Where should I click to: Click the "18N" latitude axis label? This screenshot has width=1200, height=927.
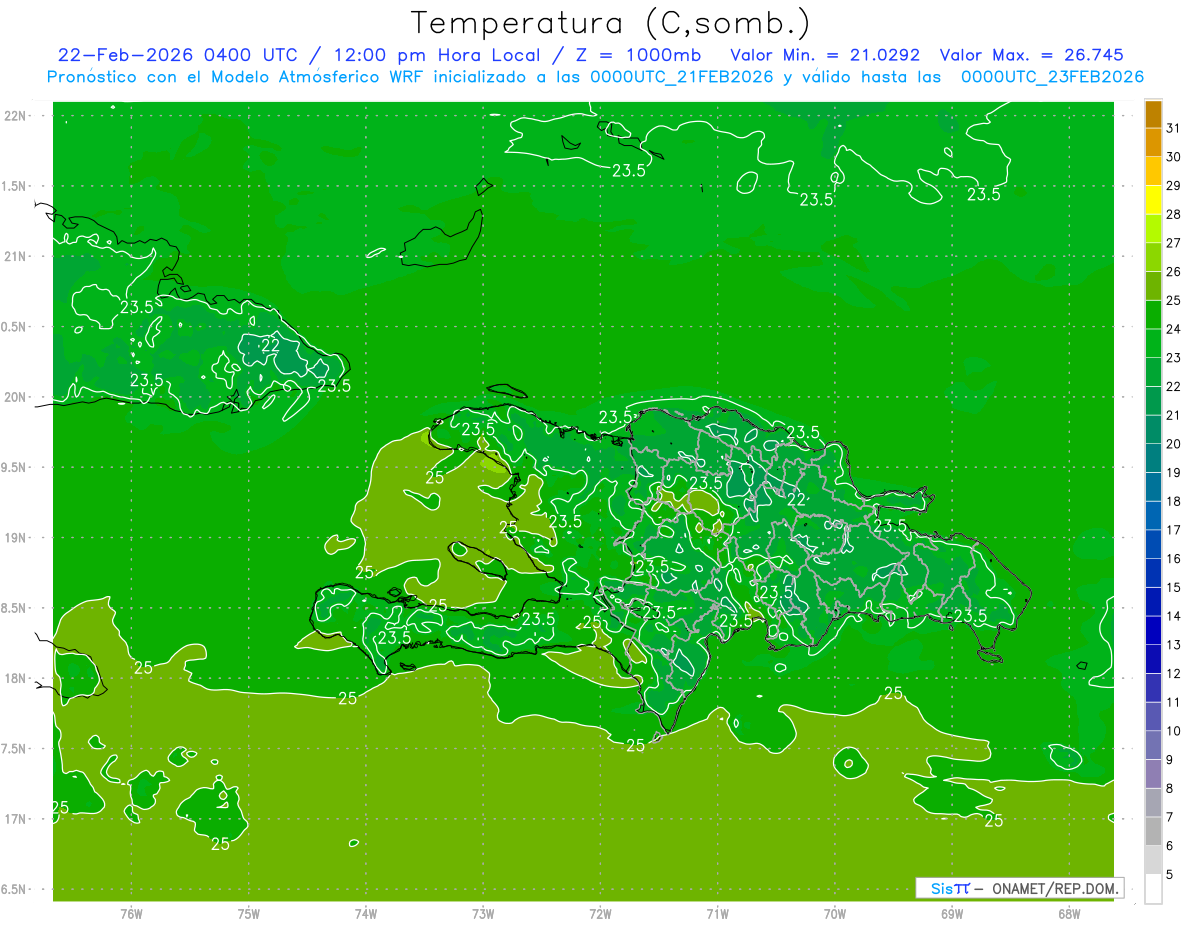pos(15,679)
